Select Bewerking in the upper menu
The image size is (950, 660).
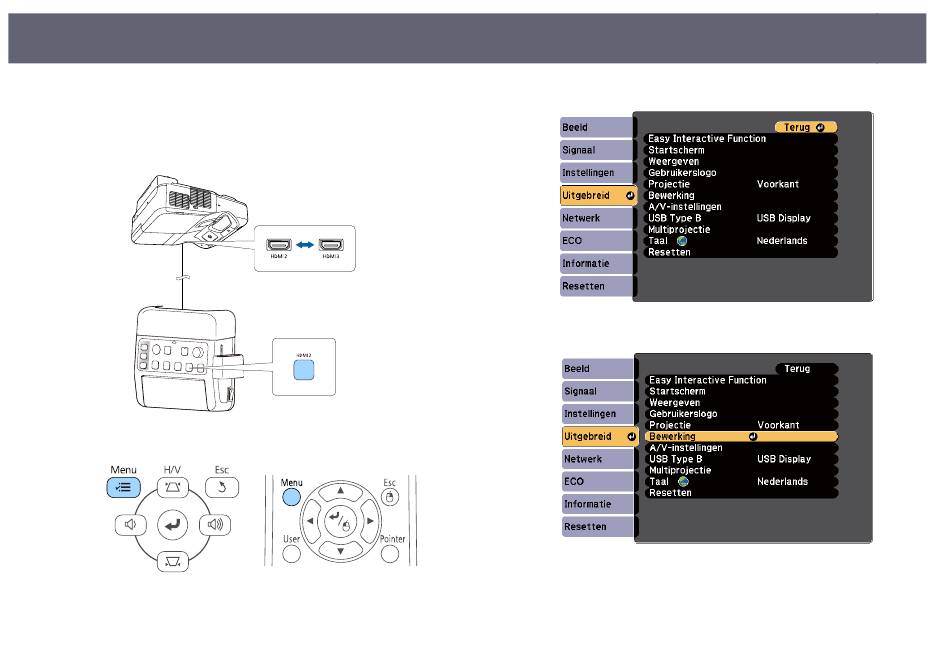pyautogui.click(x=740, y=195)
